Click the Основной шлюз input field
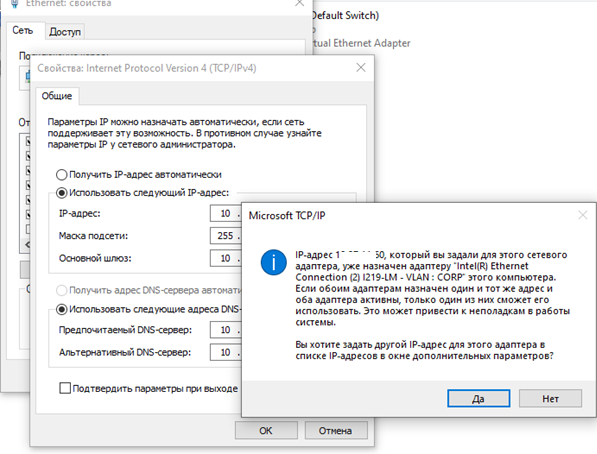 226,258
